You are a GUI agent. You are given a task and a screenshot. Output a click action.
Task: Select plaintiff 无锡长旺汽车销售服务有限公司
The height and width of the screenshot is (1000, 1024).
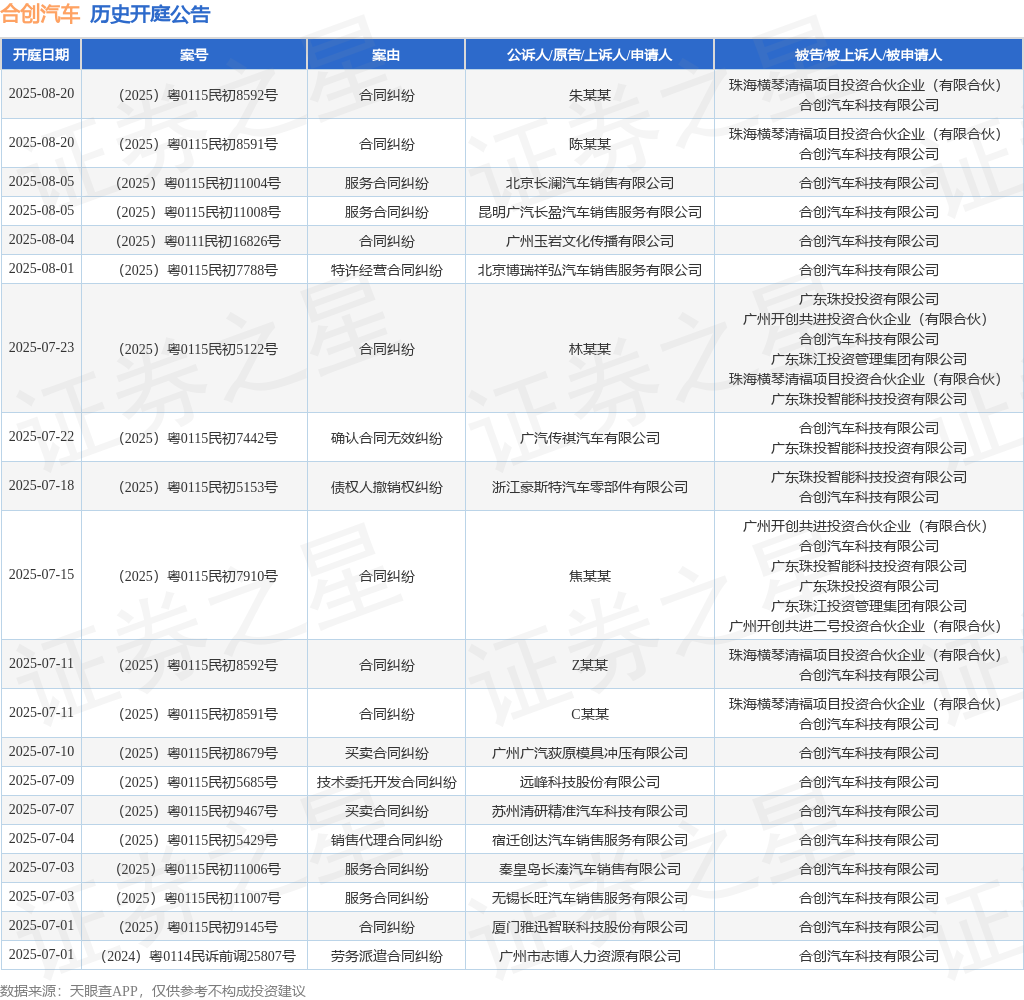[590, 898]
